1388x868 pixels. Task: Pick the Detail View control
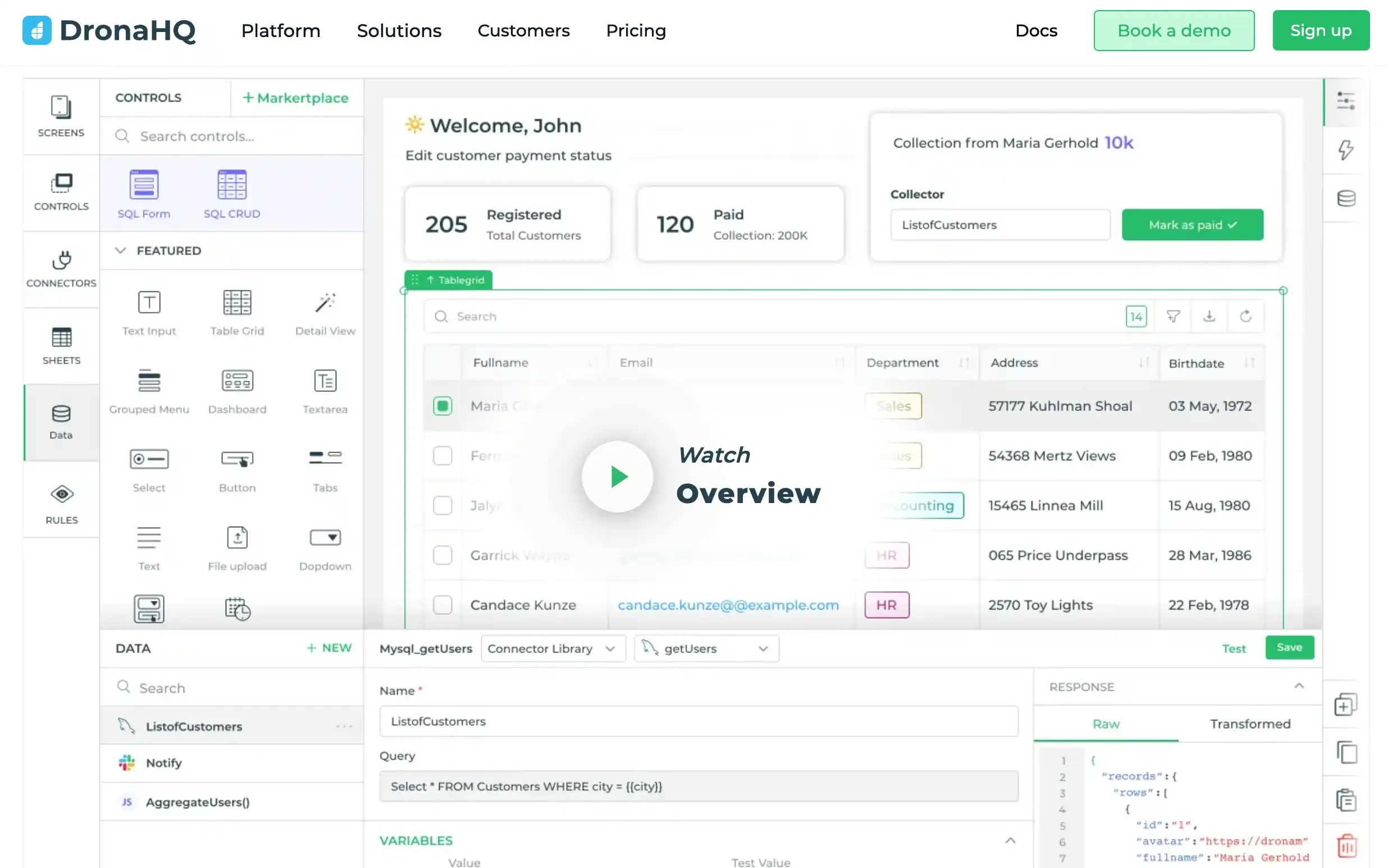[326, 313]
